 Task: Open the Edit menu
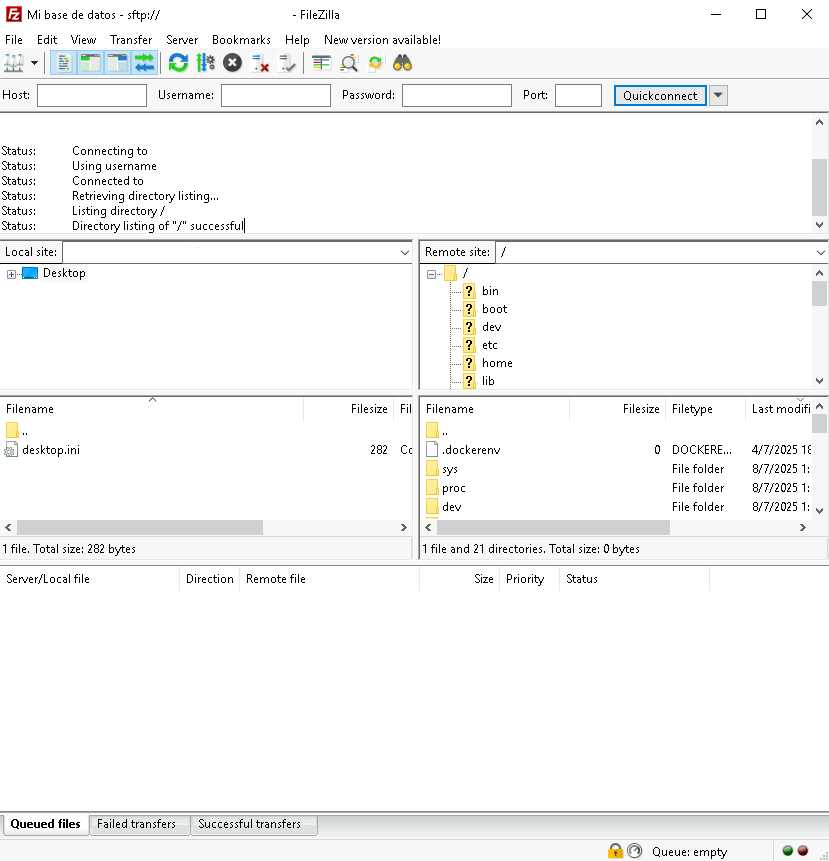[x=47, y=40]
